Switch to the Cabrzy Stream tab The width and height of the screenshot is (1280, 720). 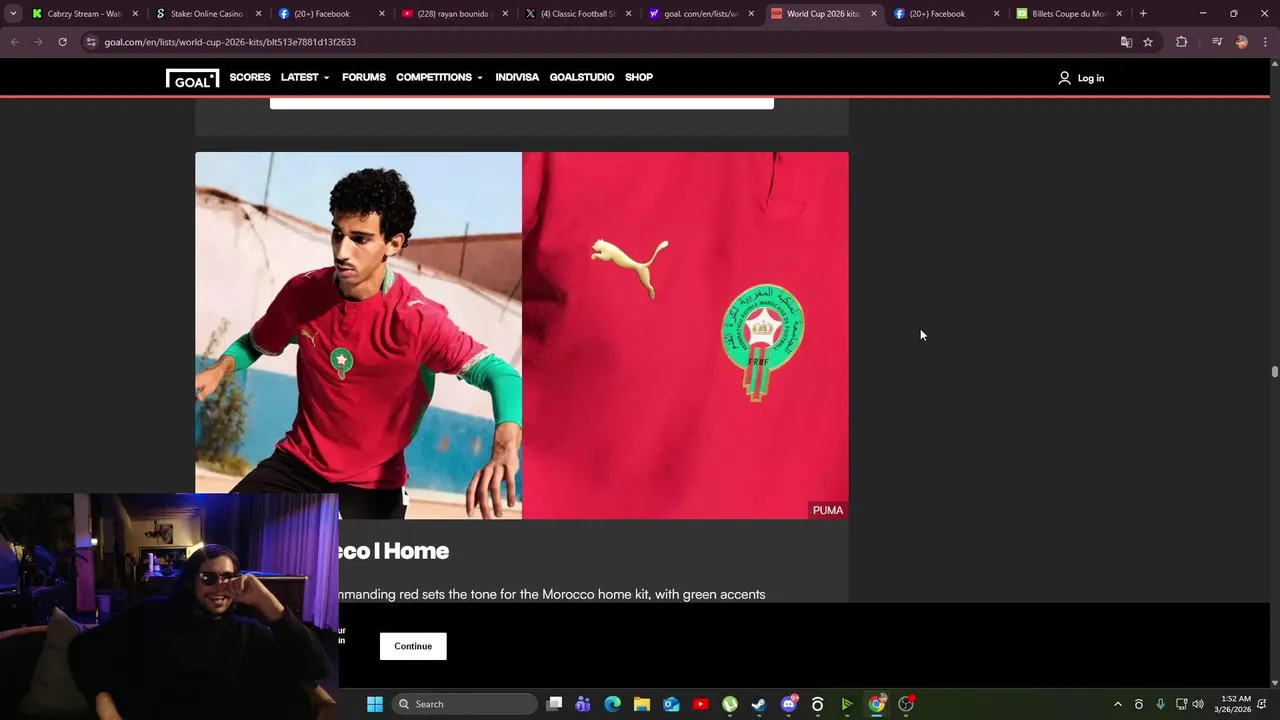pyautogui.click(x=84, y=14)
